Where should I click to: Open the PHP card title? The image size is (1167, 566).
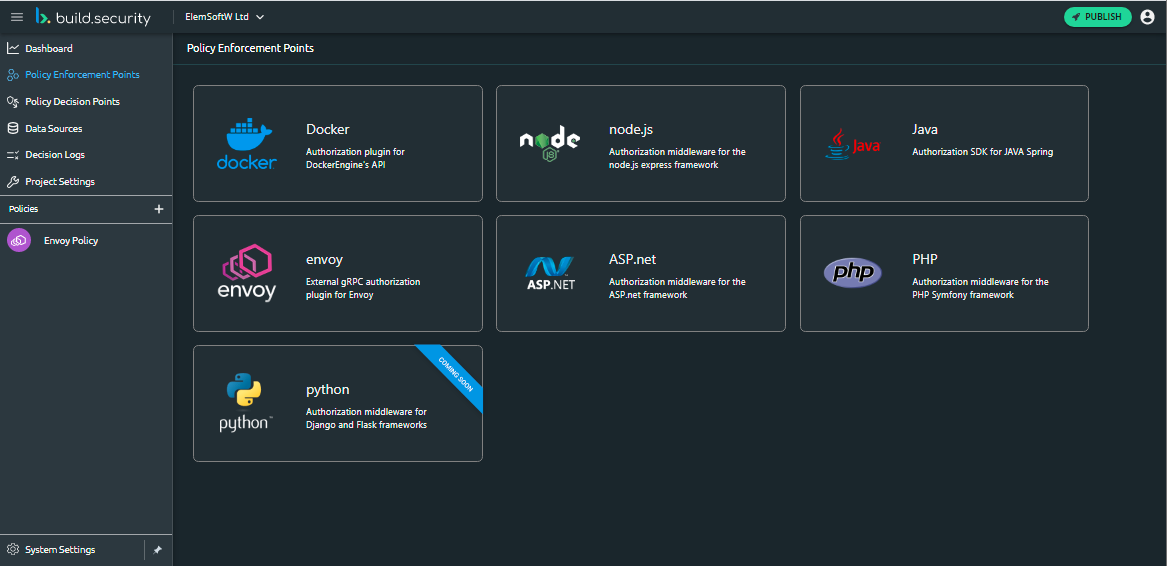924,259
